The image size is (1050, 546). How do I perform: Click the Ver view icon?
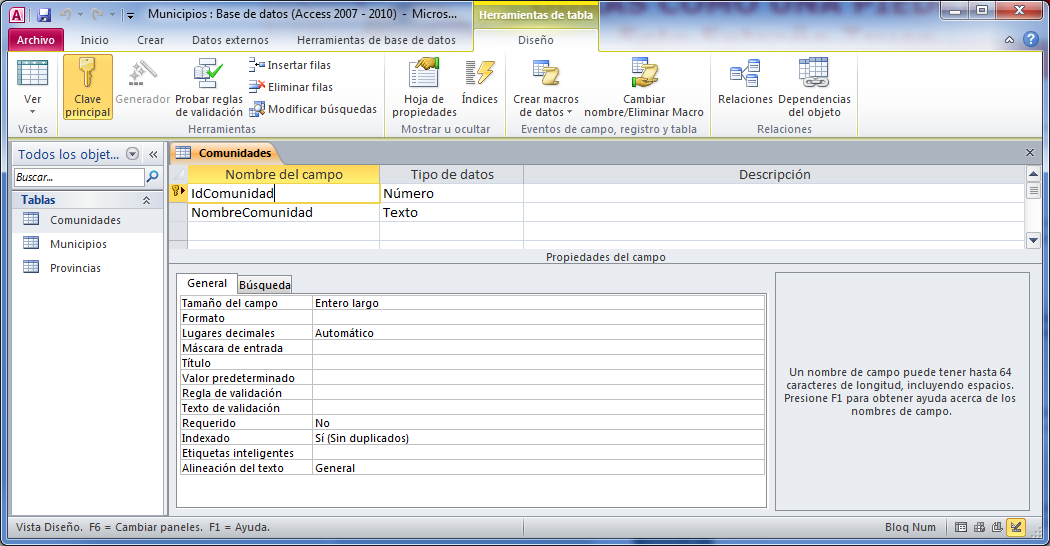tap(32, 74)
